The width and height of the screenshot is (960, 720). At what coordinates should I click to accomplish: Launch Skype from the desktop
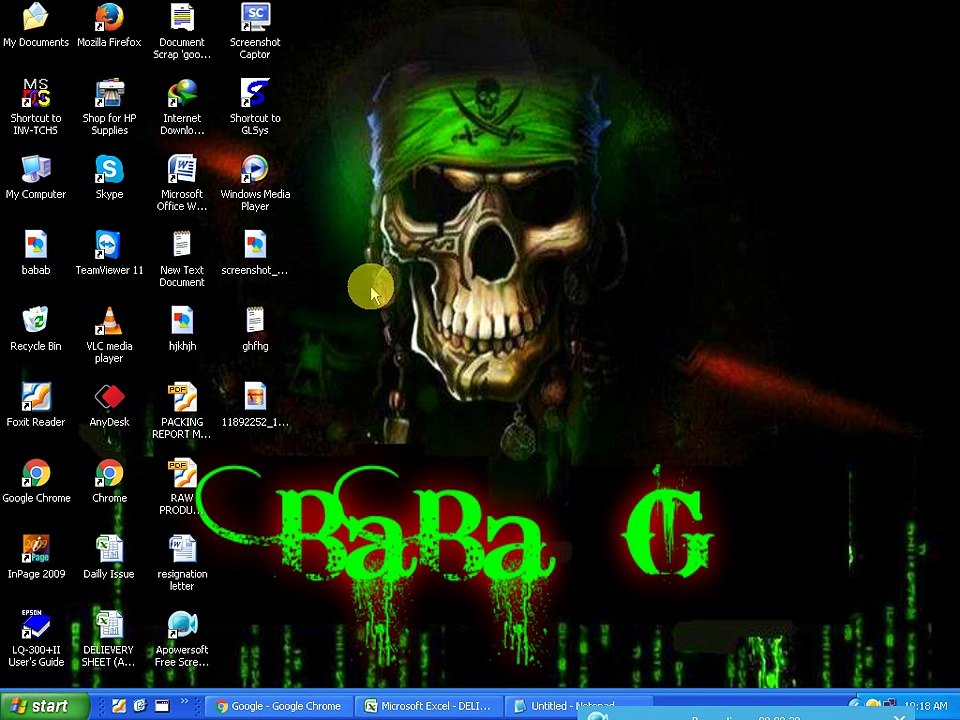[x=109, y=177]
